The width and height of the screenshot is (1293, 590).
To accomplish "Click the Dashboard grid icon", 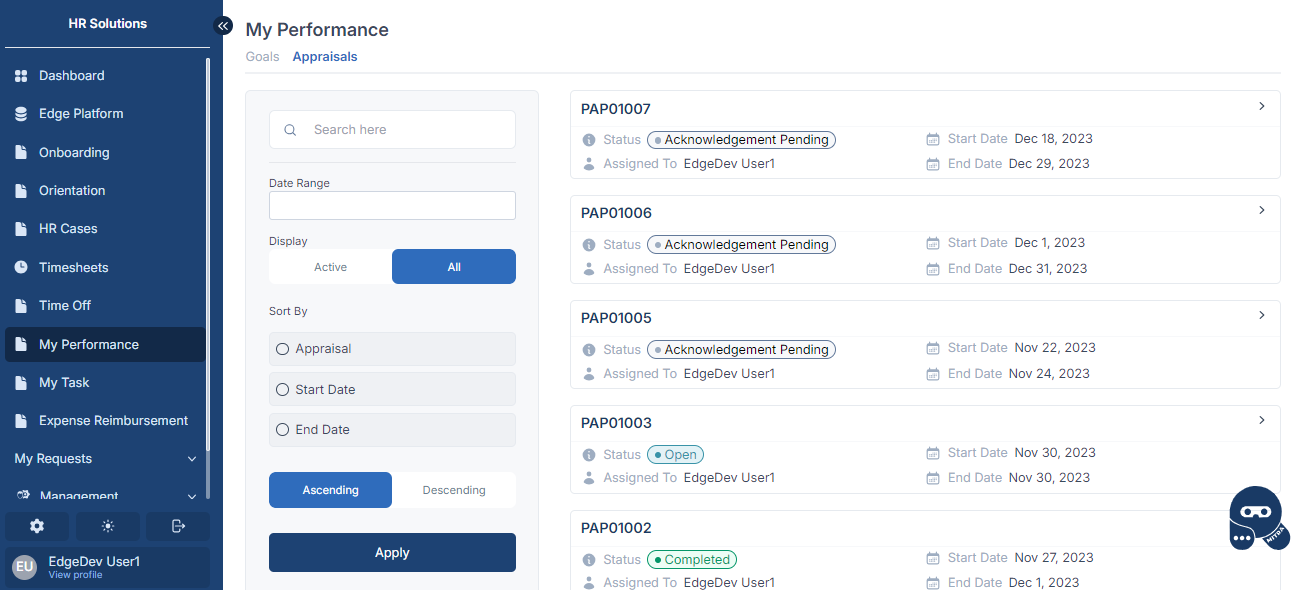I will click(x=21, y=76).
